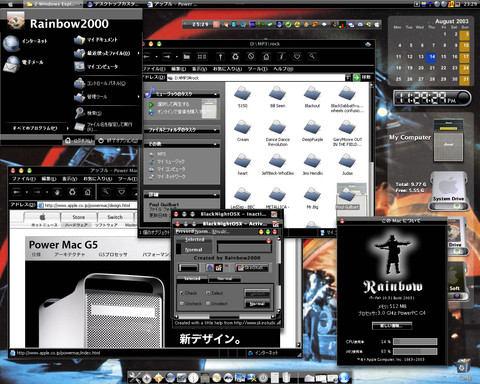
Task: Collapse the Music Tasks panel
Action: tap(215, 95)
